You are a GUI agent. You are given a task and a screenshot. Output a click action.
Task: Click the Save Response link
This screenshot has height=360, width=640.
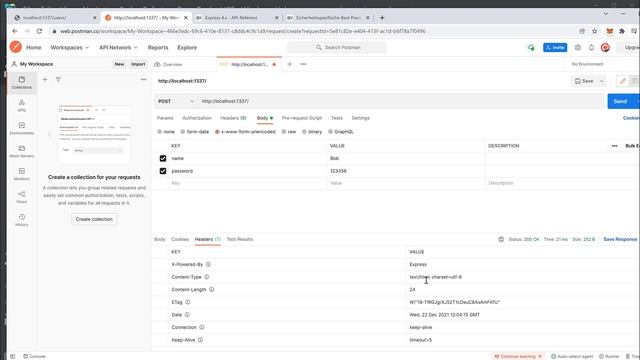(x=620, y=239)
